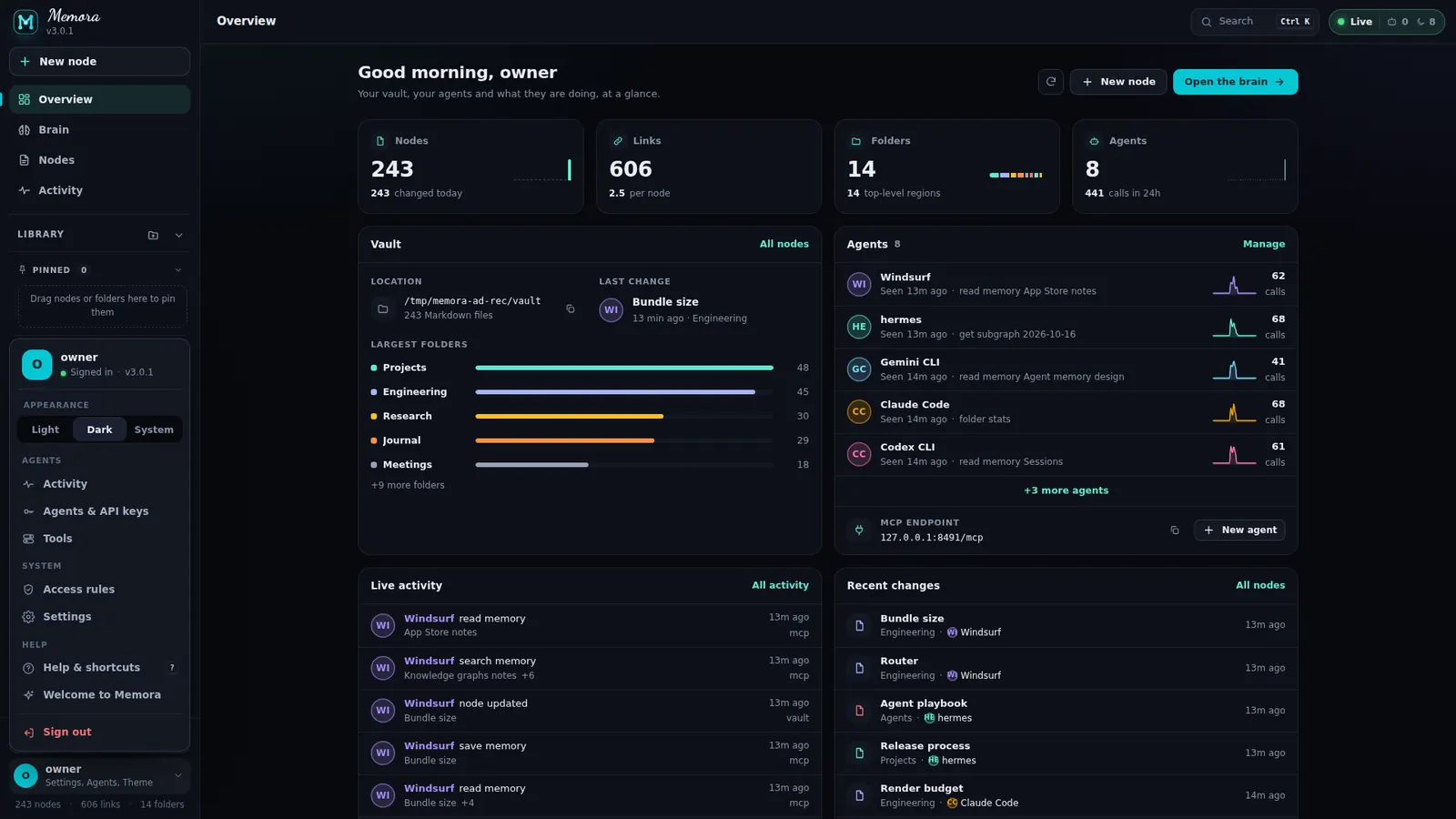The image size is (1456, 819).
Task: Open Tools menu item
Action: (100, 539)
